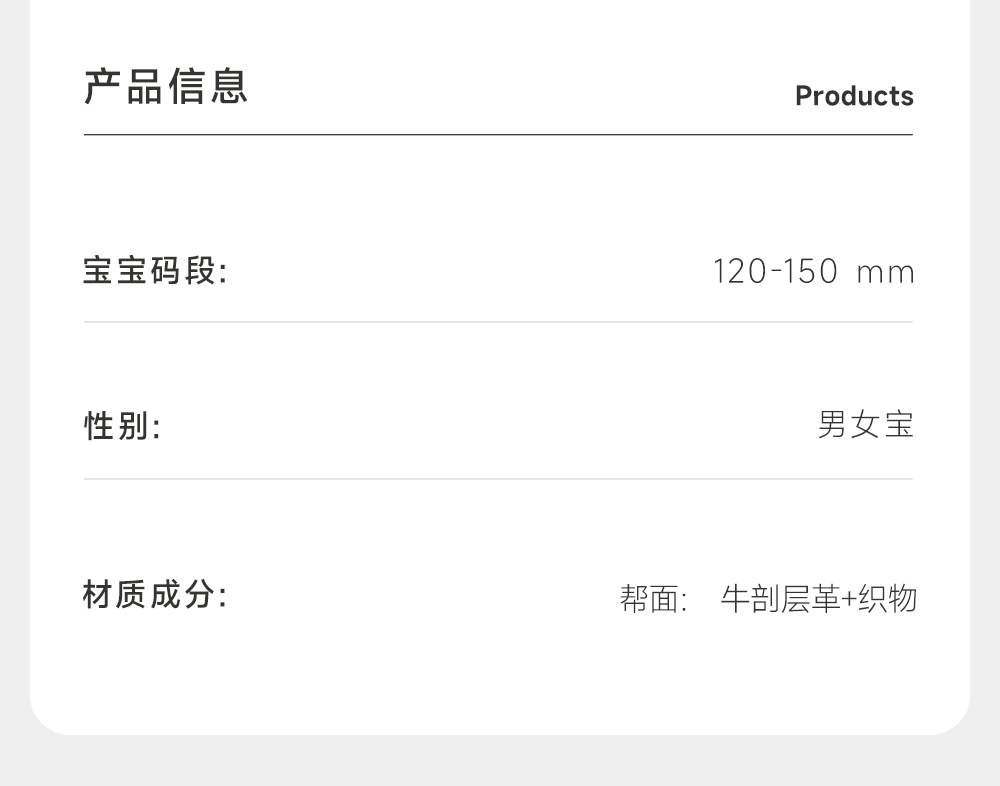The image size is (1000, 786).
Task: Click the 宝 character in 男女宝
Action: pos(899,425)
